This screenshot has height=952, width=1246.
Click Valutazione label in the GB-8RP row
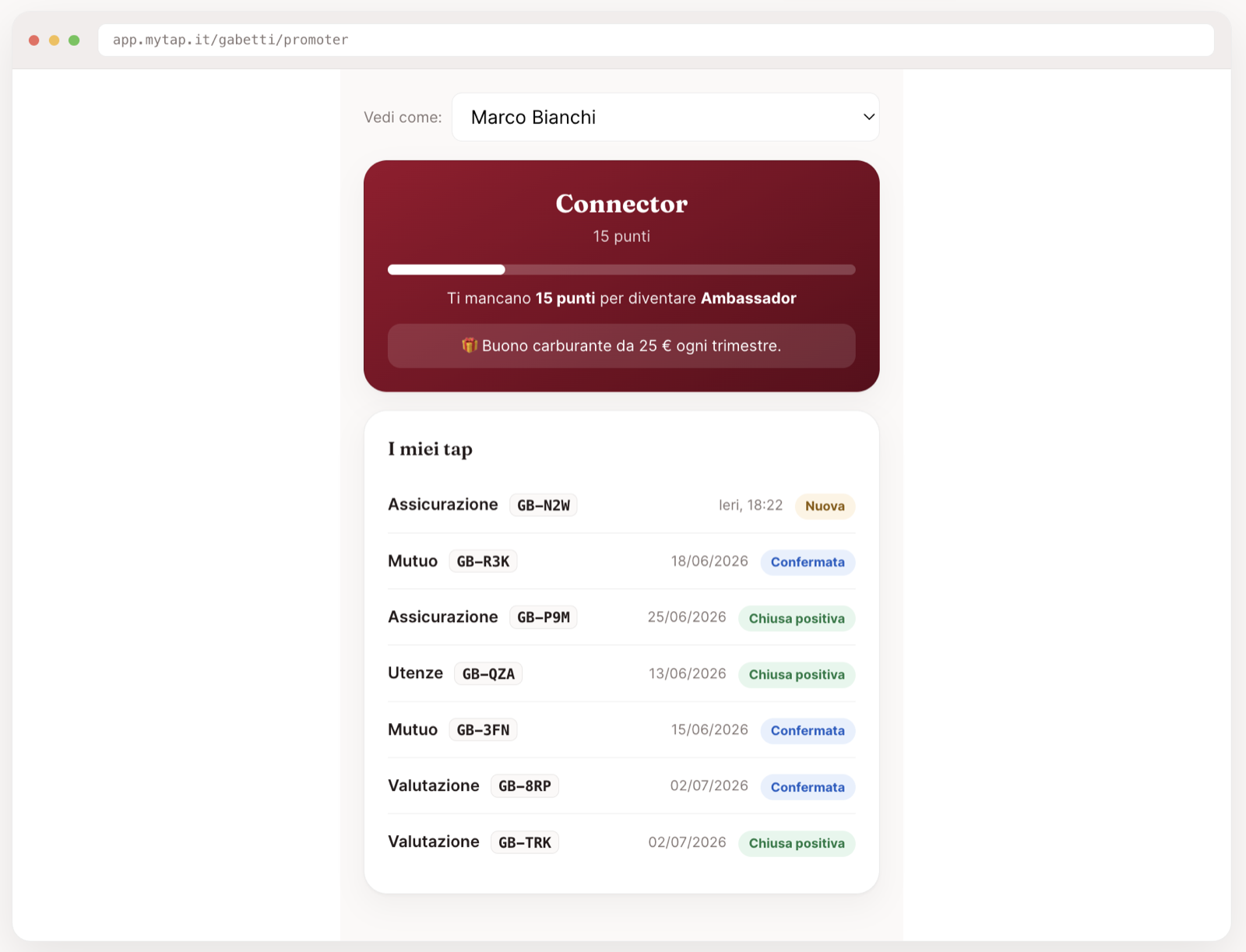[x=434, y=785]
